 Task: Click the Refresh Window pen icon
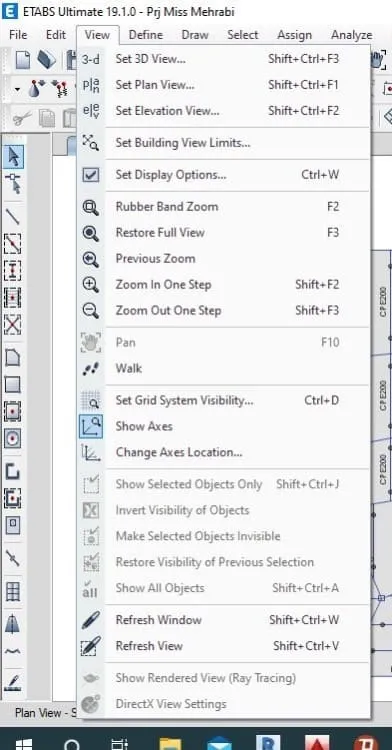pyautogui.click(x=90, y=620)
